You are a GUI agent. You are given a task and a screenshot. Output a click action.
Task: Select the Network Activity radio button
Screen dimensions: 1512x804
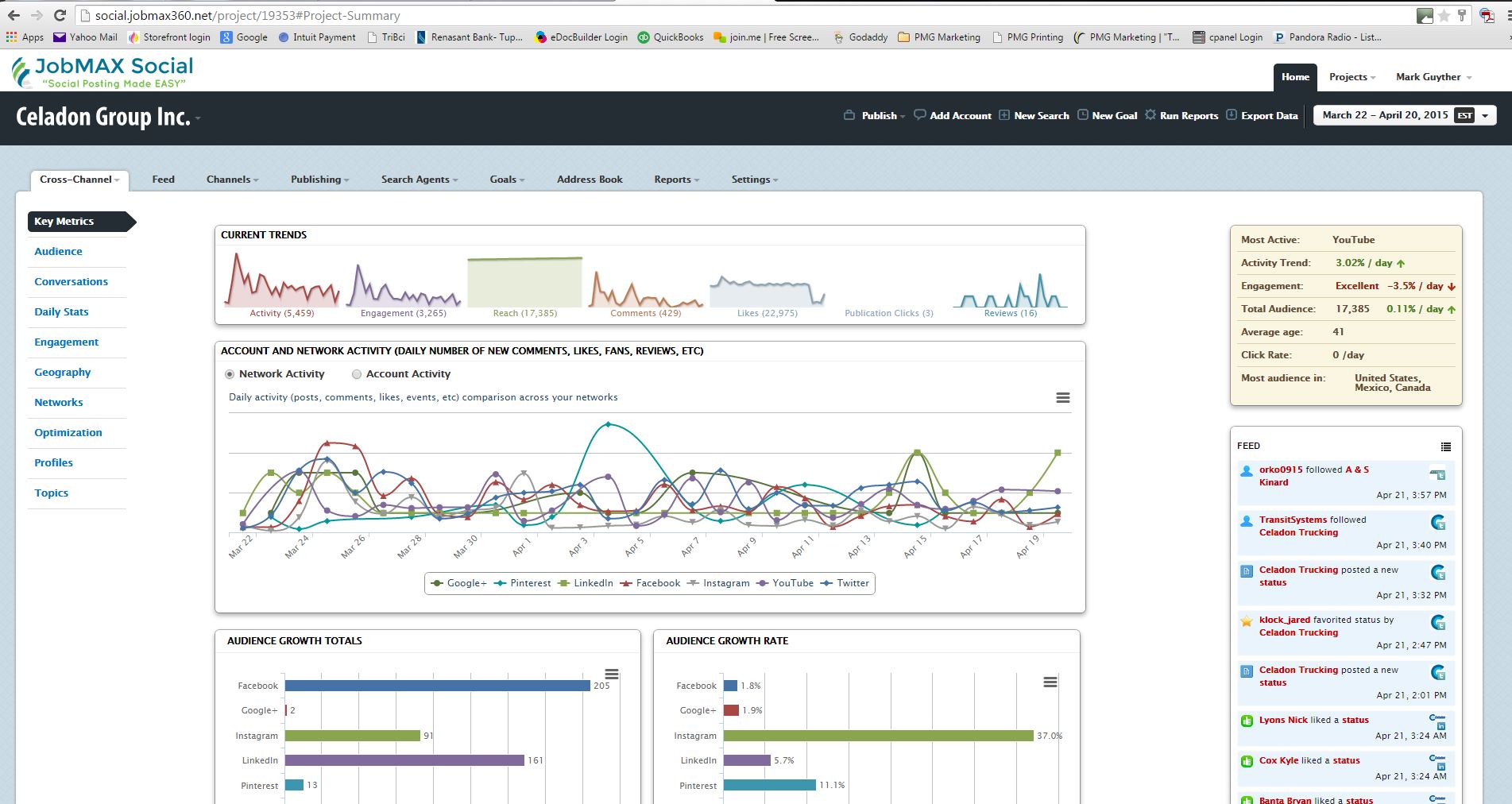tap(230, 374)
